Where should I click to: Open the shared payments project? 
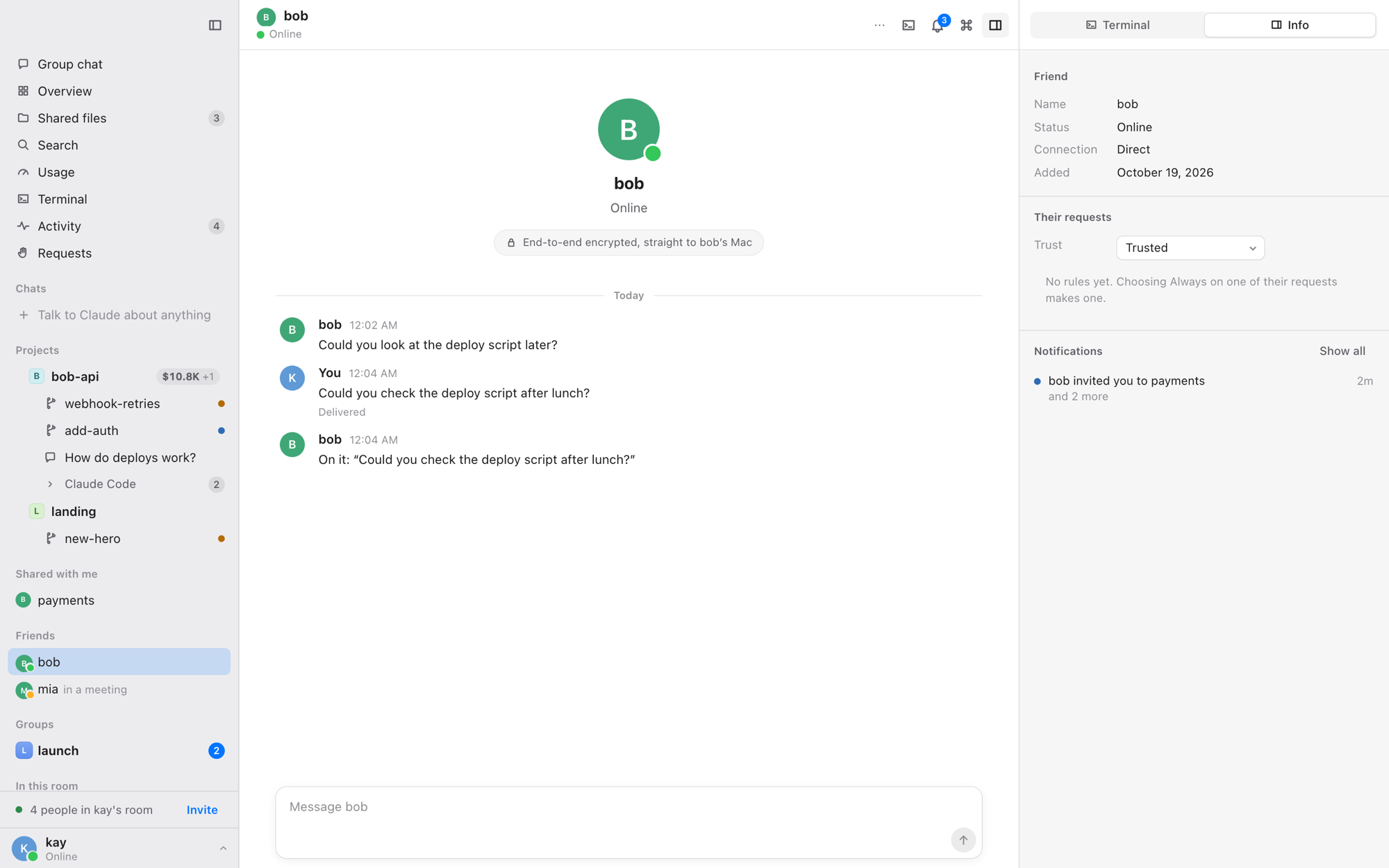(x=119, y=600)
